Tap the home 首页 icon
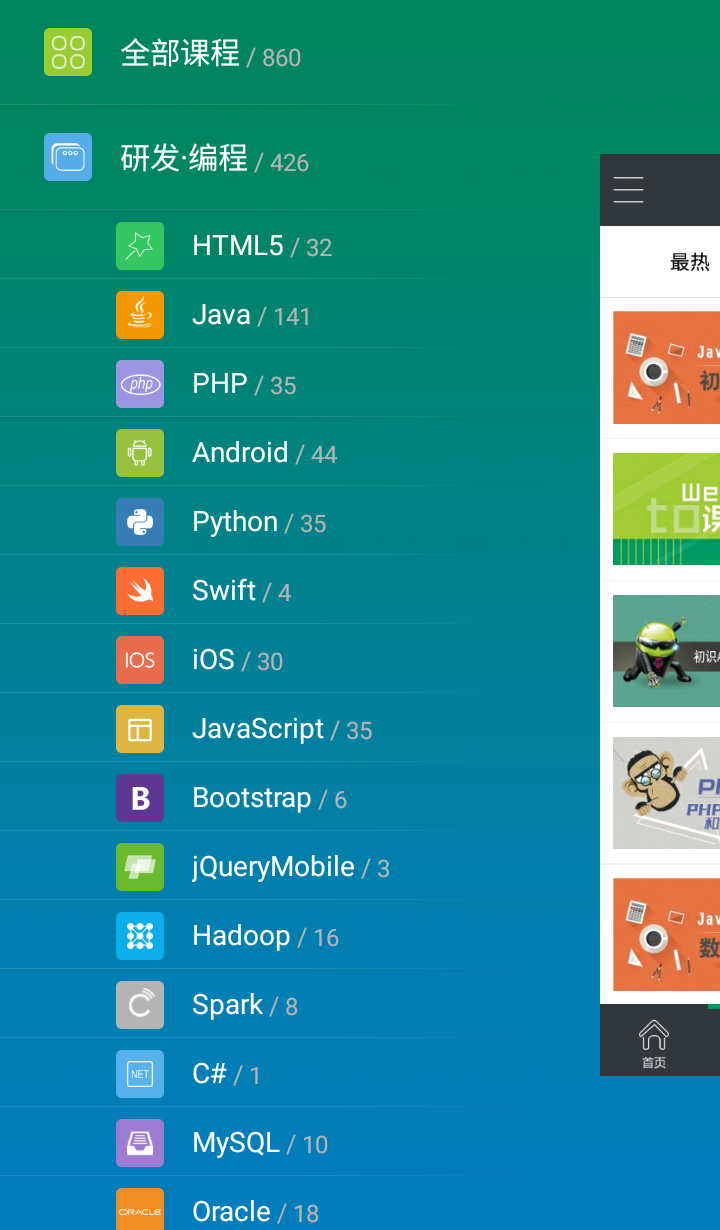Image resolution: width=720 pixels, height=1230 pixels. pos(654,1044)
